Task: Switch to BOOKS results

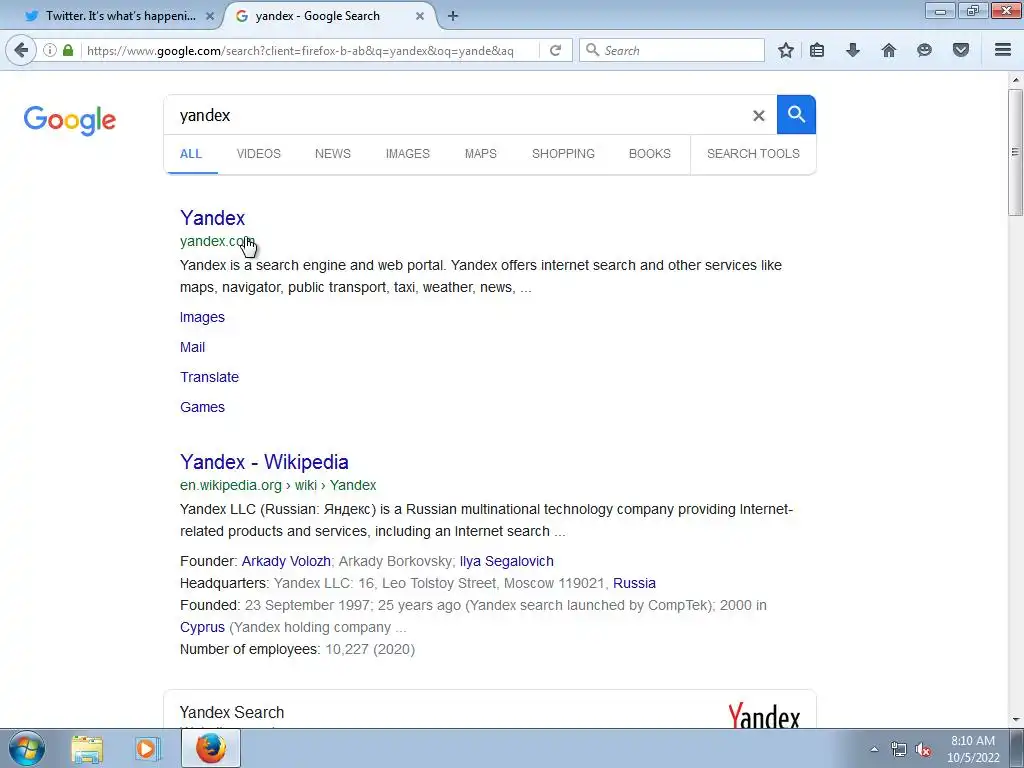Action: pyautogui.click(x=650, y=154)
